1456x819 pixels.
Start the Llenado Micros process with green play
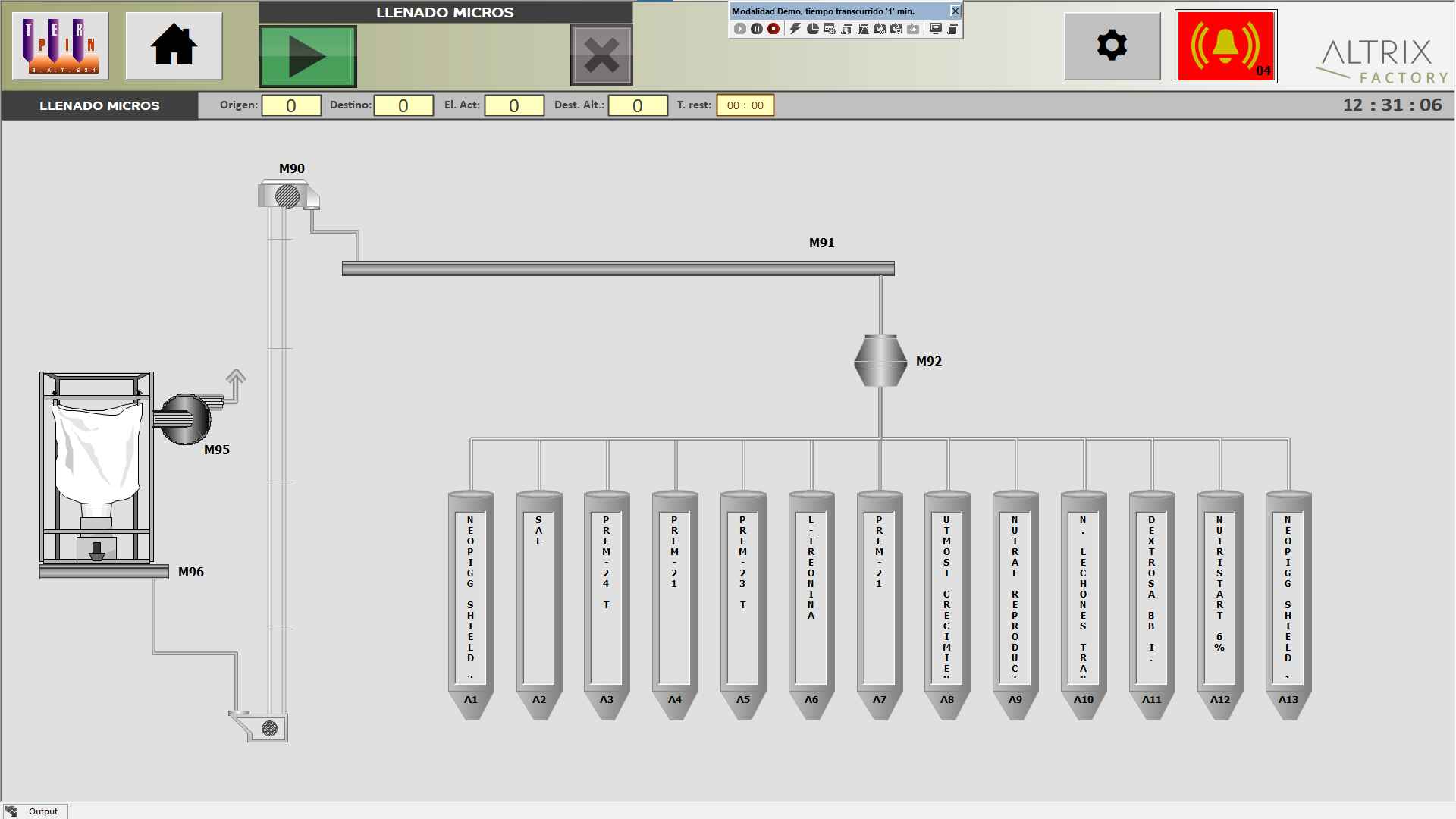pos(307,56)
